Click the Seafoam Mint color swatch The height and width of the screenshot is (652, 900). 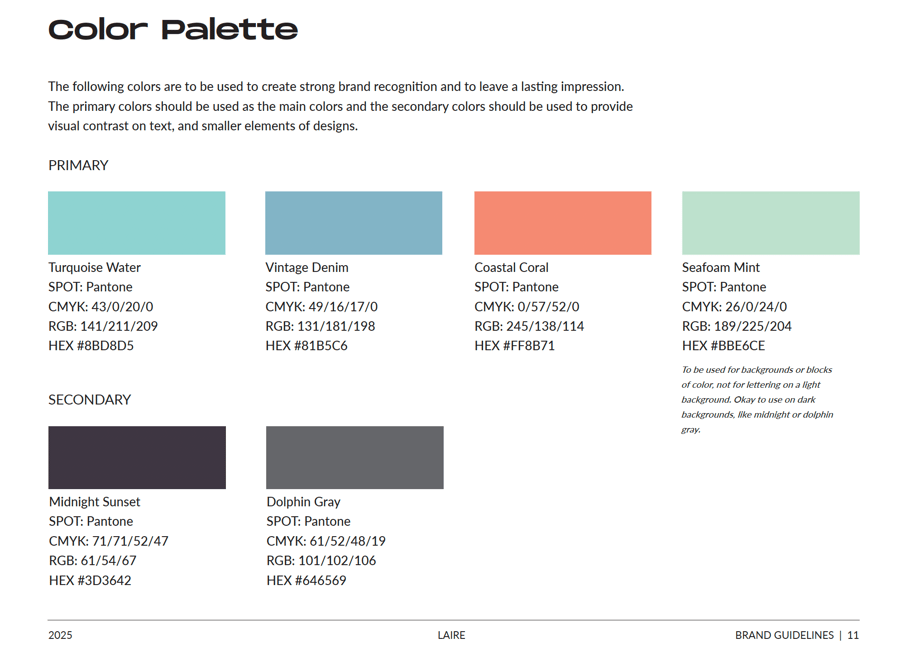(770, 223)
